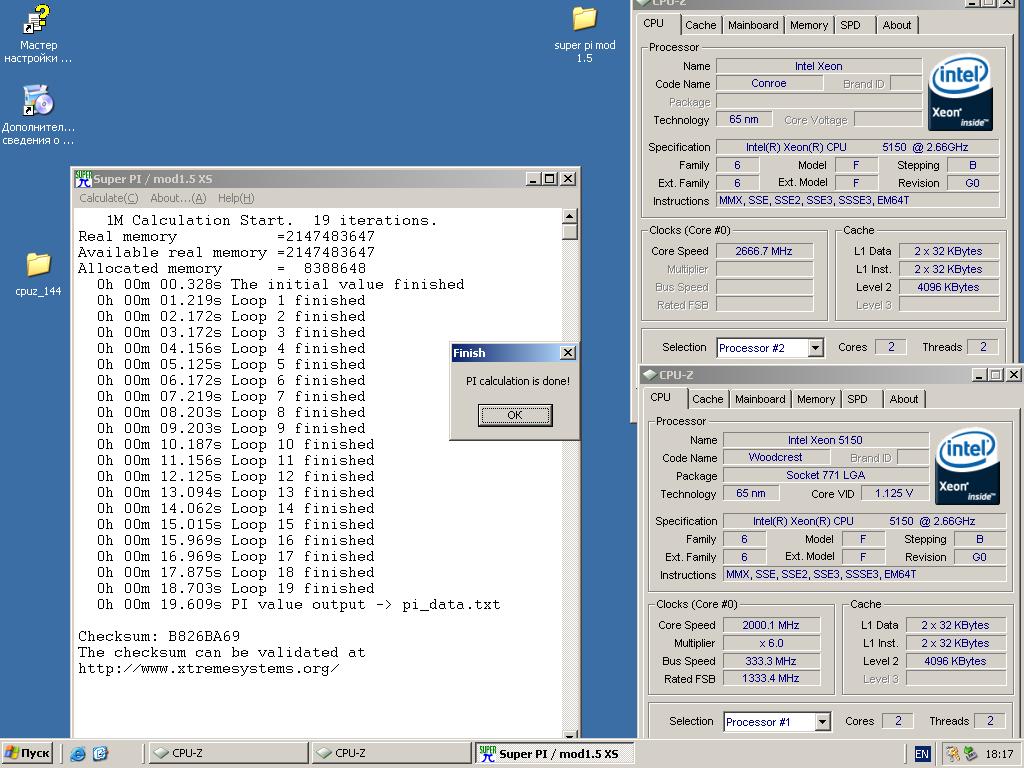Expand the Processor #1 selection dropdown
Screen dimensions: 1024x768
click(822, 722)
